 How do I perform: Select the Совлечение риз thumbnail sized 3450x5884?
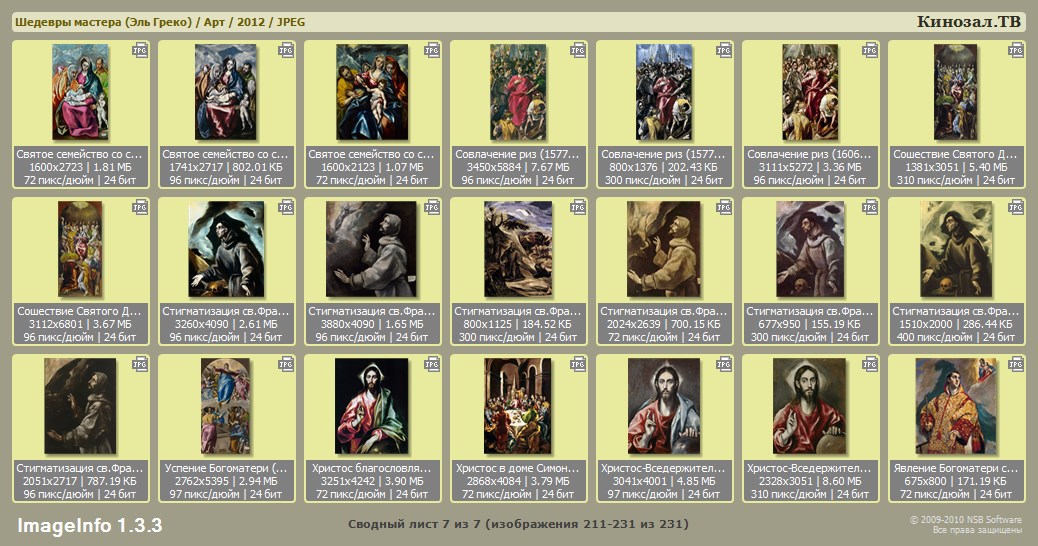click(518, 91)
